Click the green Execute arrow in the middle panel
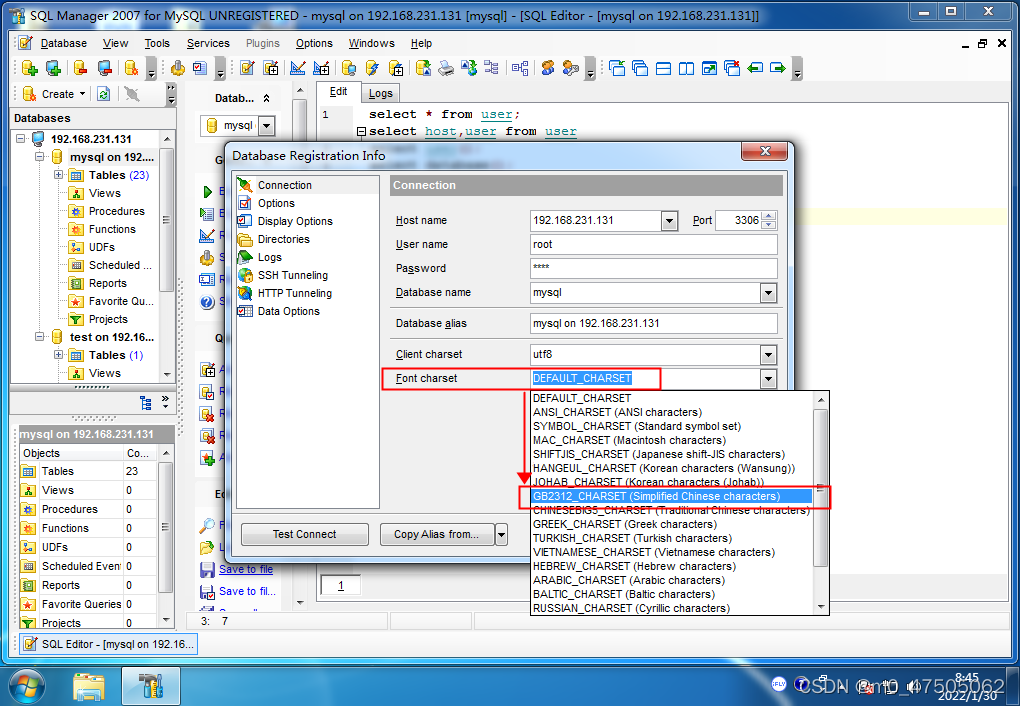Screen dimensions: 1020x706 [208, 191]
